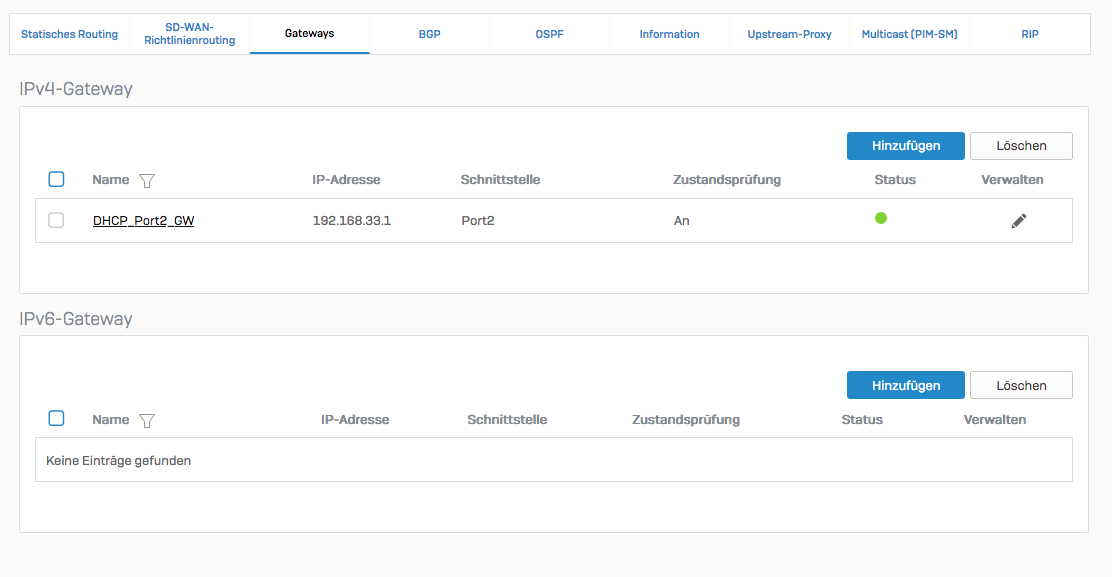
Task: Open the SD-WAN-Richtlinienrouting tab
Action: [189, 34]
